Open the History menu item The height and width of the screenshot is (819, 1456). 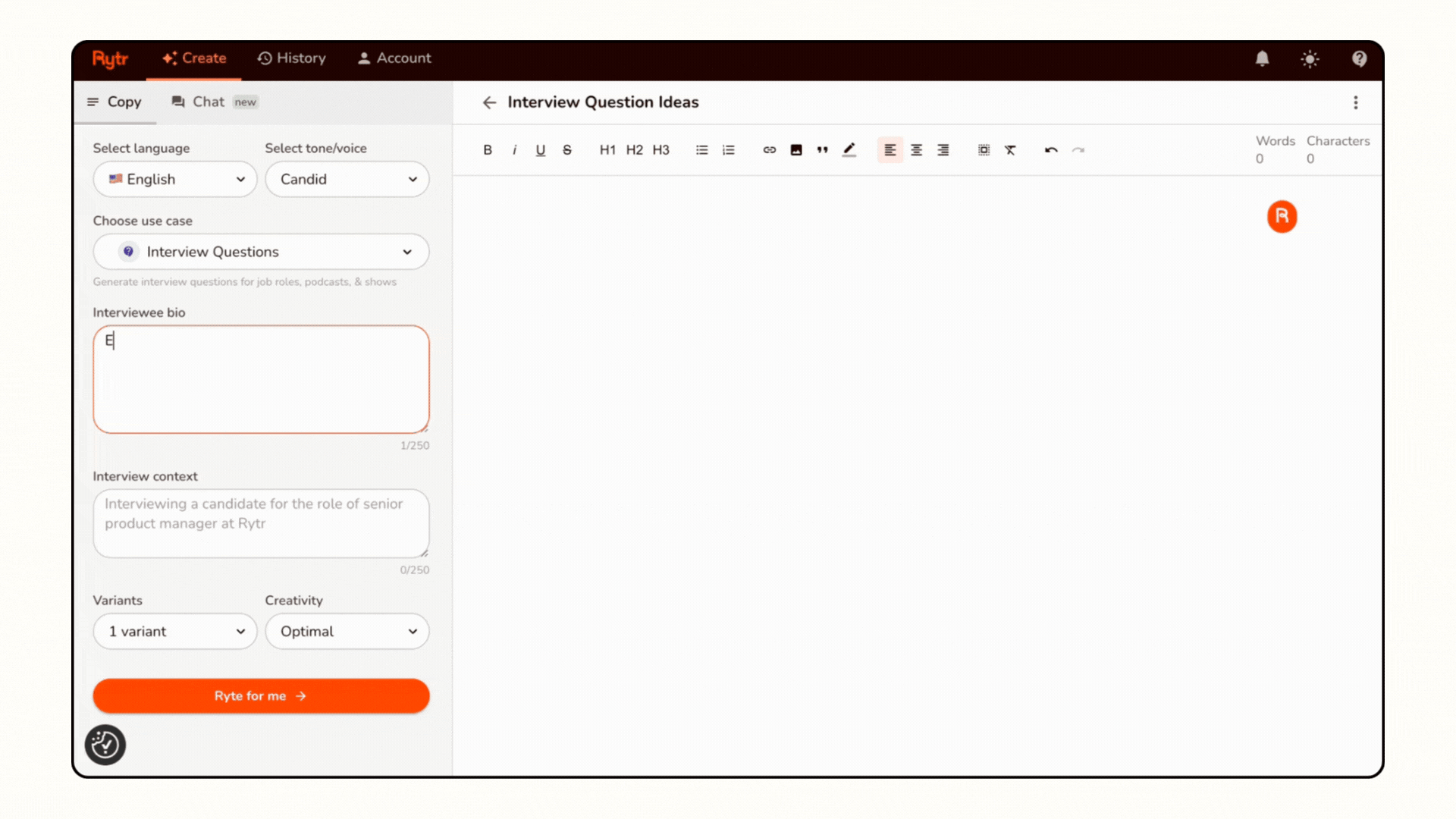click(x=292, y=58)
